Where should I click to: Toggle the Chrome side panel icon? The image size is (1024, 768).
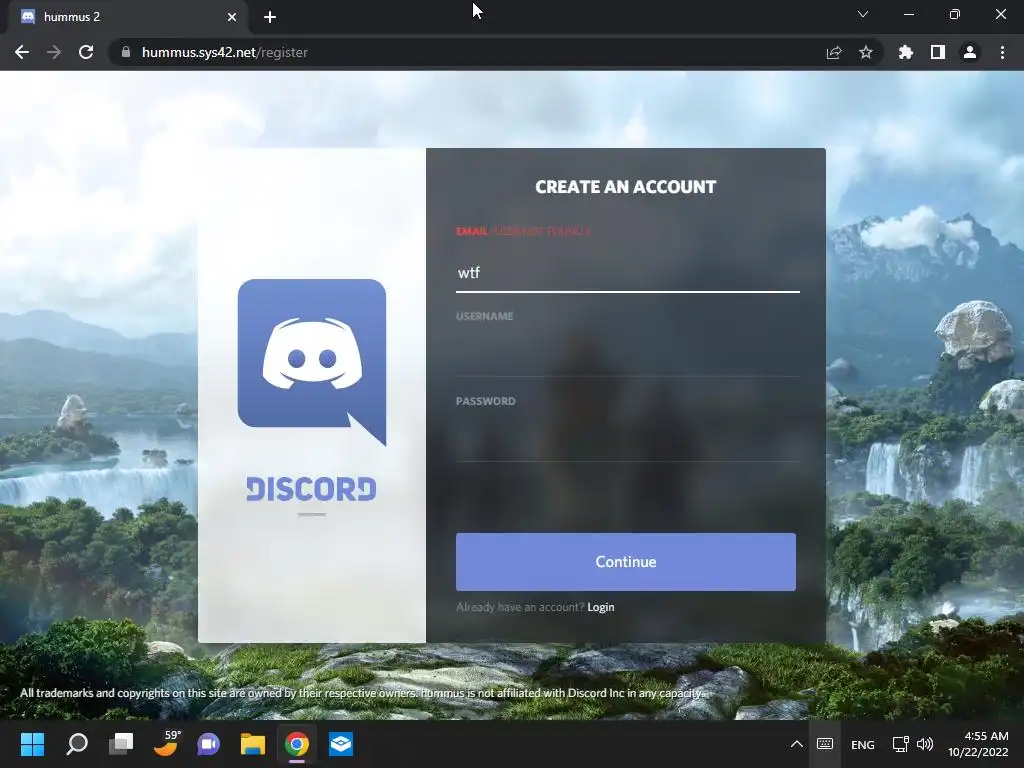click(938, 52)
